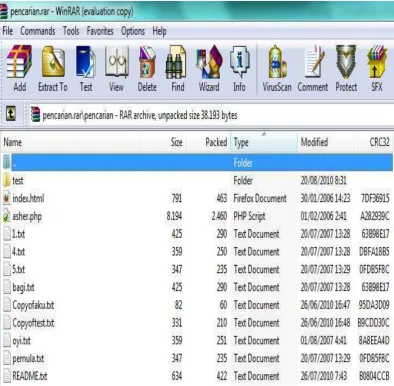Open the View toolbar icon

pos(117,62)
